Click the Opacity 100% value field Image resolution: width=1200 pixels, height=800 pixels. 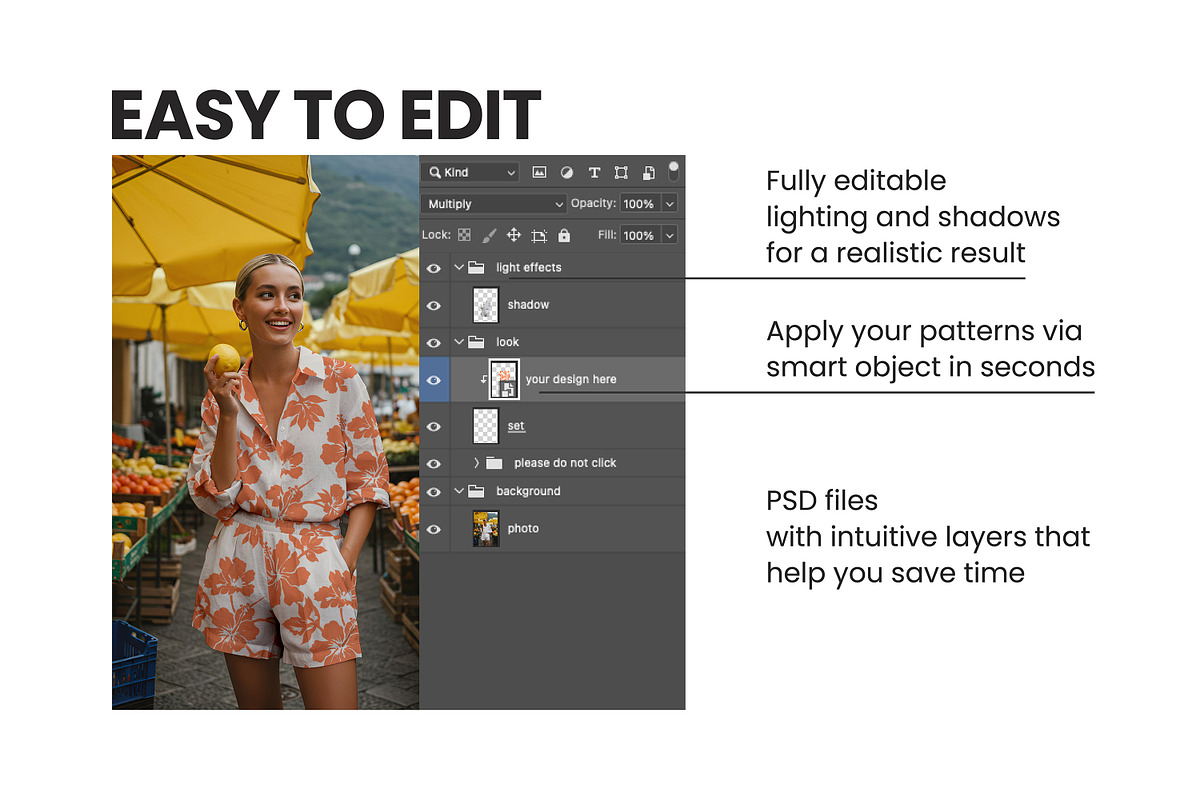[640, 204]
